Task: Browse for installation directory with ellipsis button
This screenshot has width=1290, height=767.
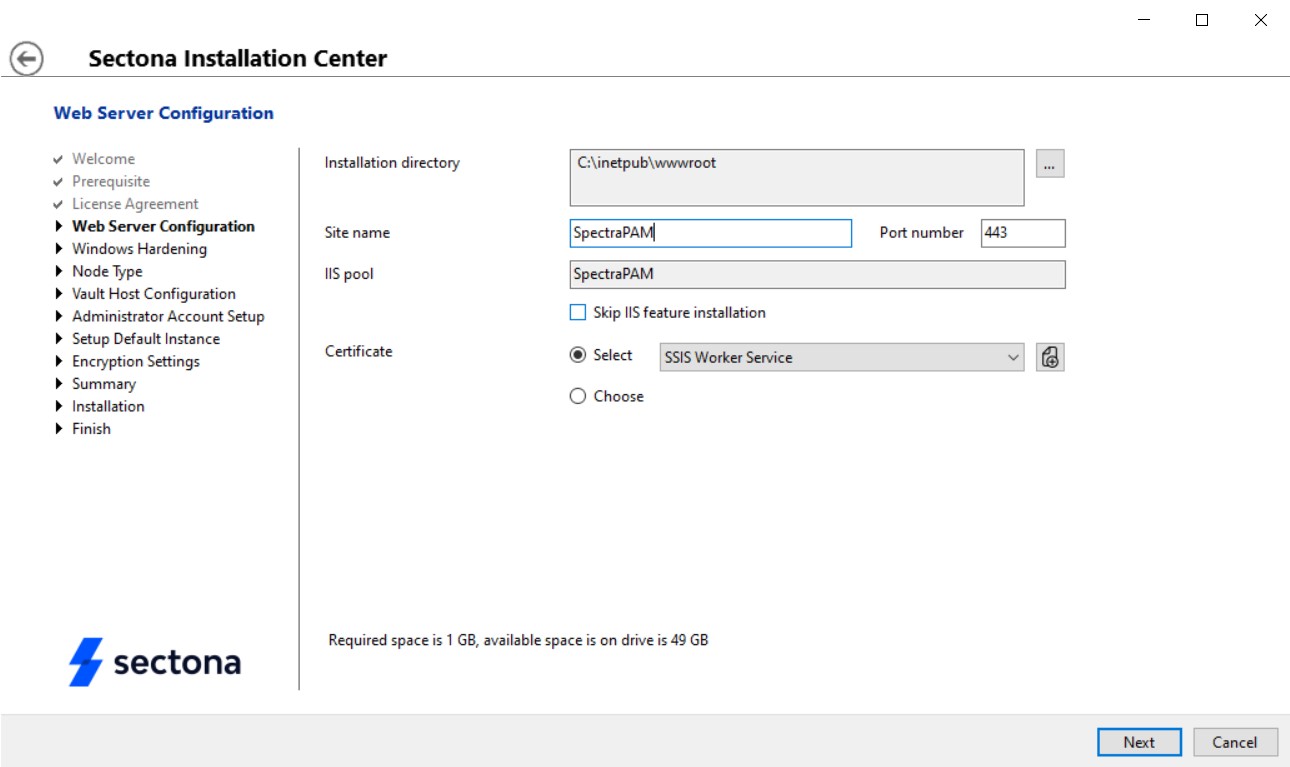Action: pos(1050,164)
